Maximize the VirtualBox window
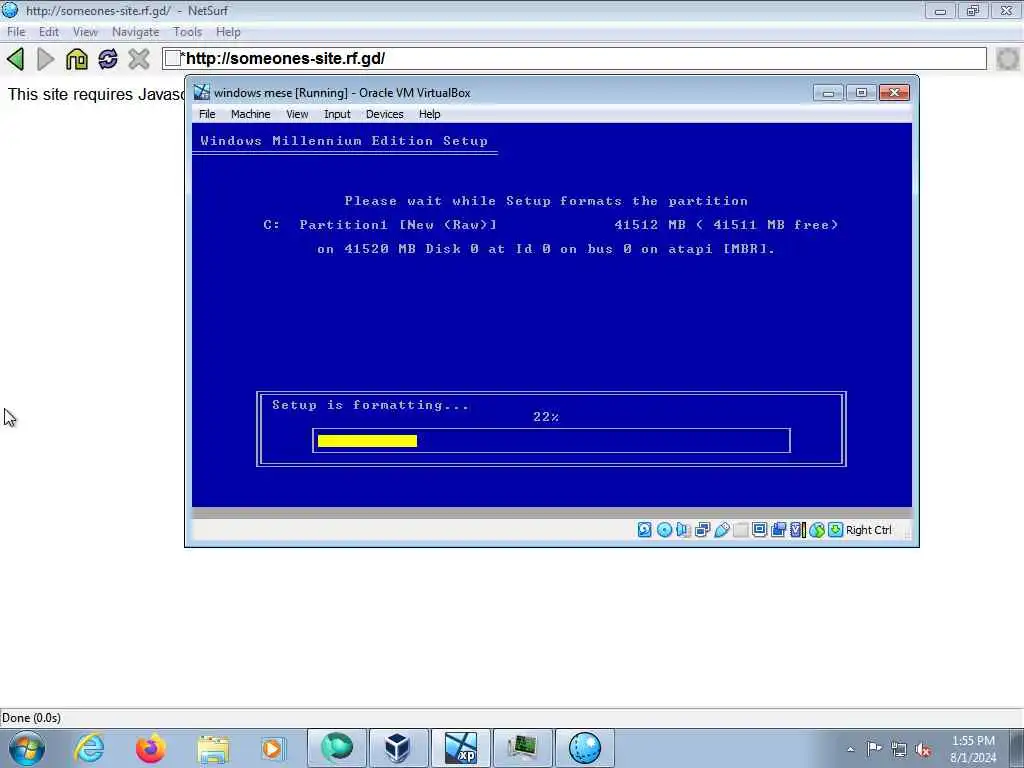Screen dimensions: 1024x768 [861, 93]
